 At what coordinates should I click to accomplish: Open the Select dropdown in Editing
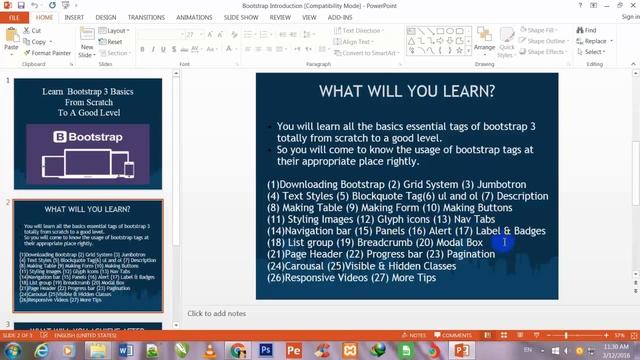pos(591,52)
